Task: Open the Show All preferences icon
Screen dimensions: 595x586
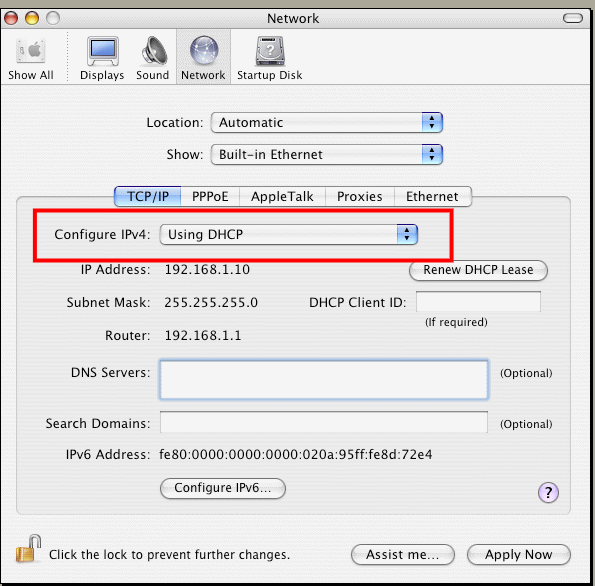Action: 31,51
